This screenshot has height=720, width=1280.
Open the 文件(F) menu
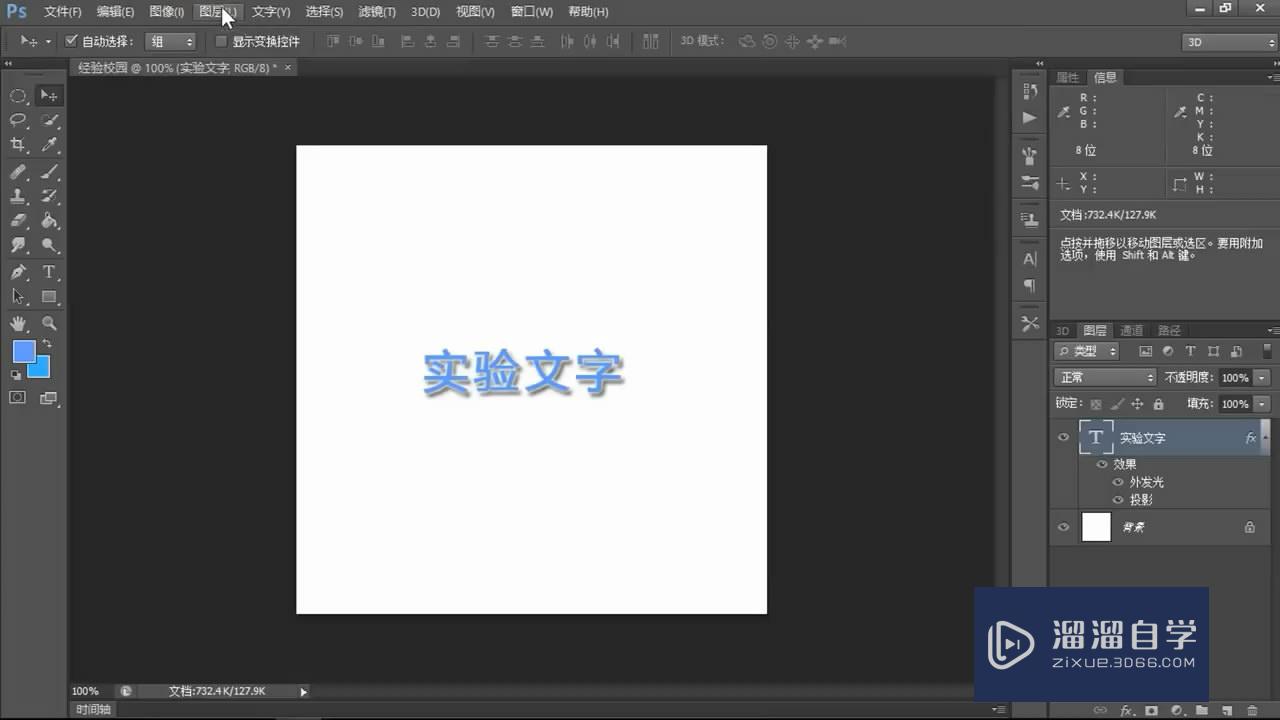click(62, 12)
